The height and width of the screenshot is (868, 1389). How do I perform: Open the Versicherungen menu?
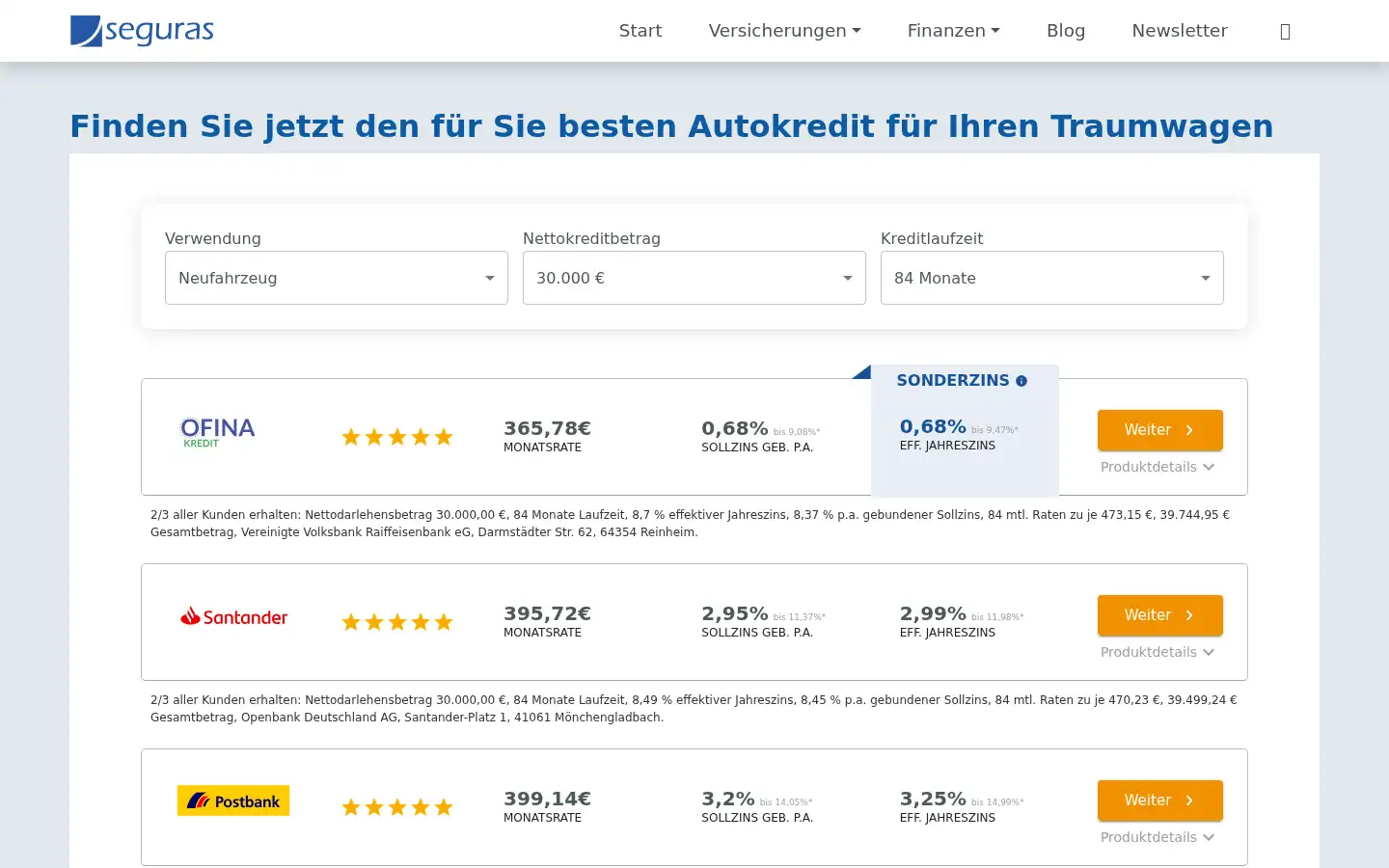coord(784,31)
